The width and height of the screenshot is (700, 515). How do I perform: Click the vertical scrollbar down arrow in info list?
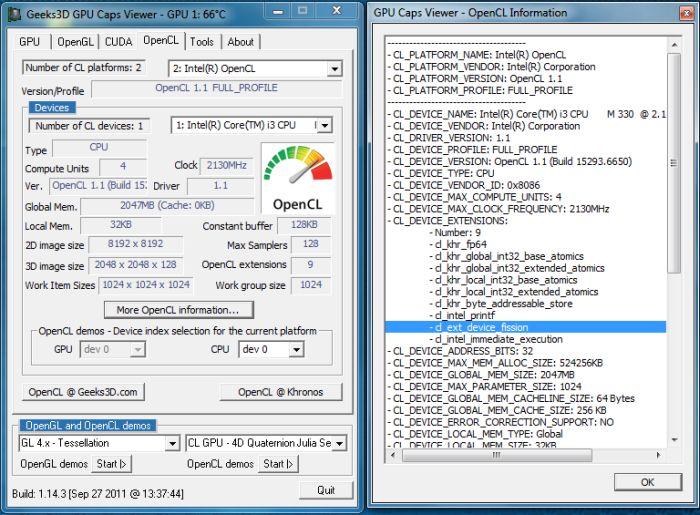(x=674, y=440)
